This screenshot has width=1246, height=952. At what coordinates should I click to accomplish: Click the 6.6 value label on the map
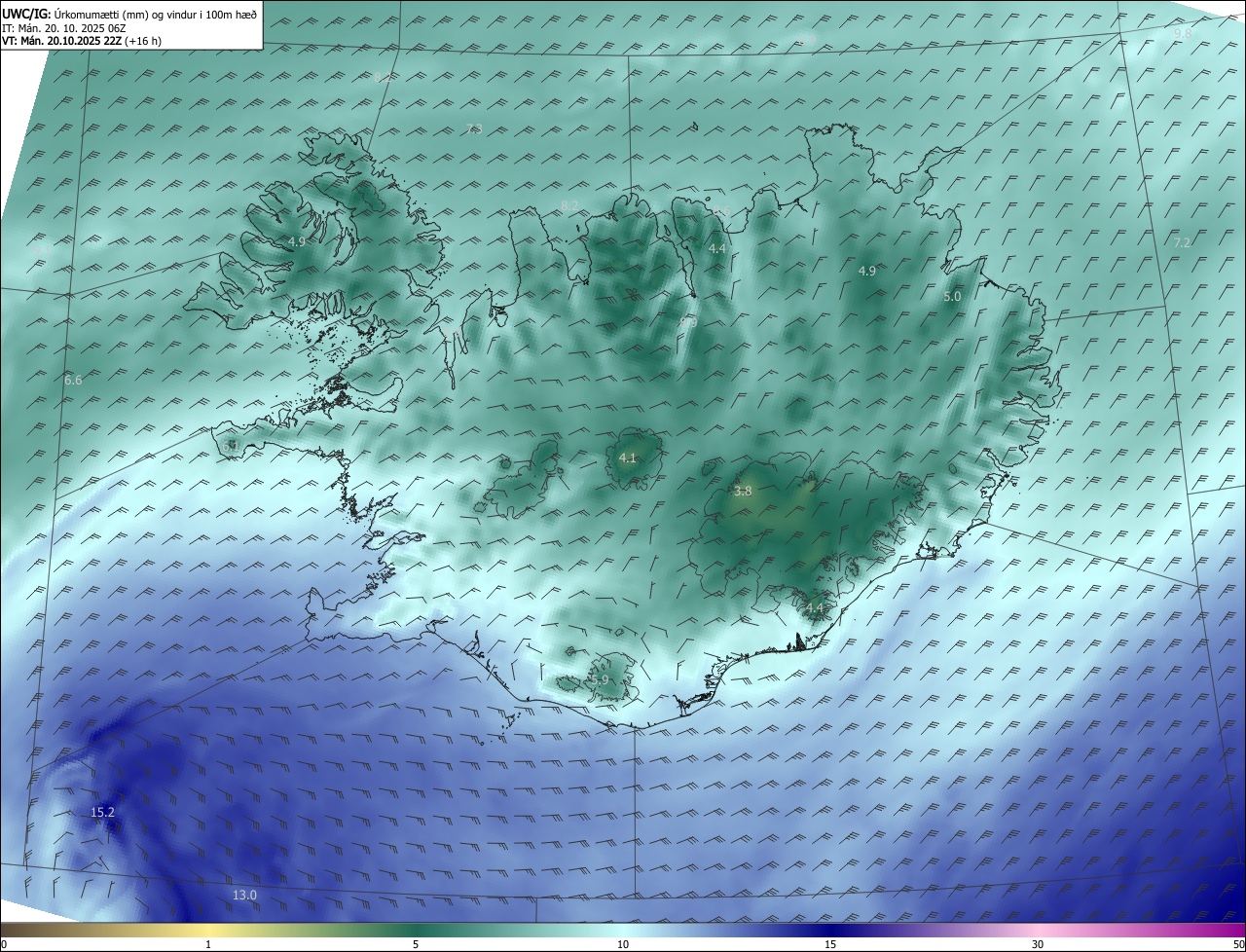(x=73, y=380)
